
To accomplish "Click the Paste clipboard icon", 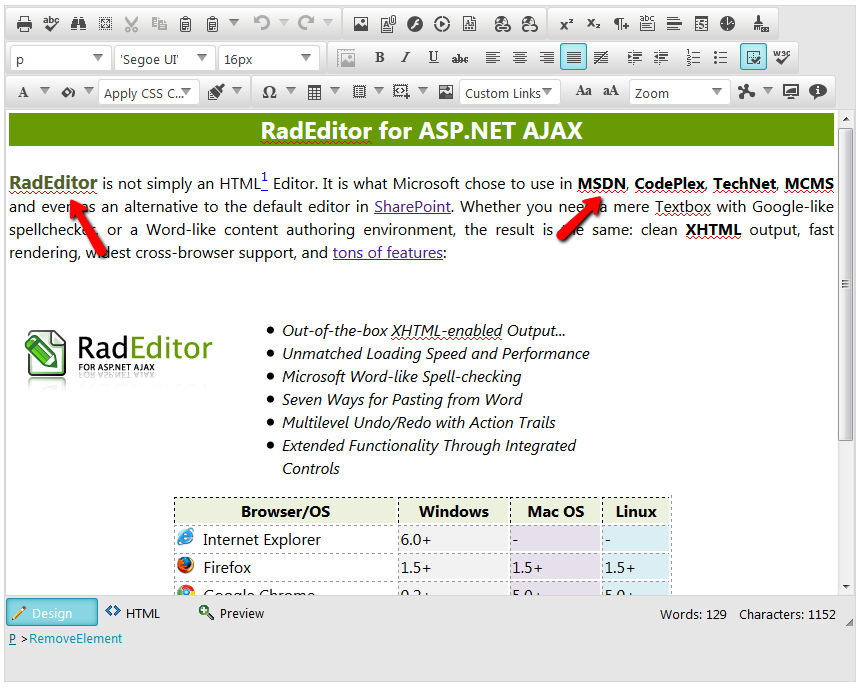I will (185, 24).
